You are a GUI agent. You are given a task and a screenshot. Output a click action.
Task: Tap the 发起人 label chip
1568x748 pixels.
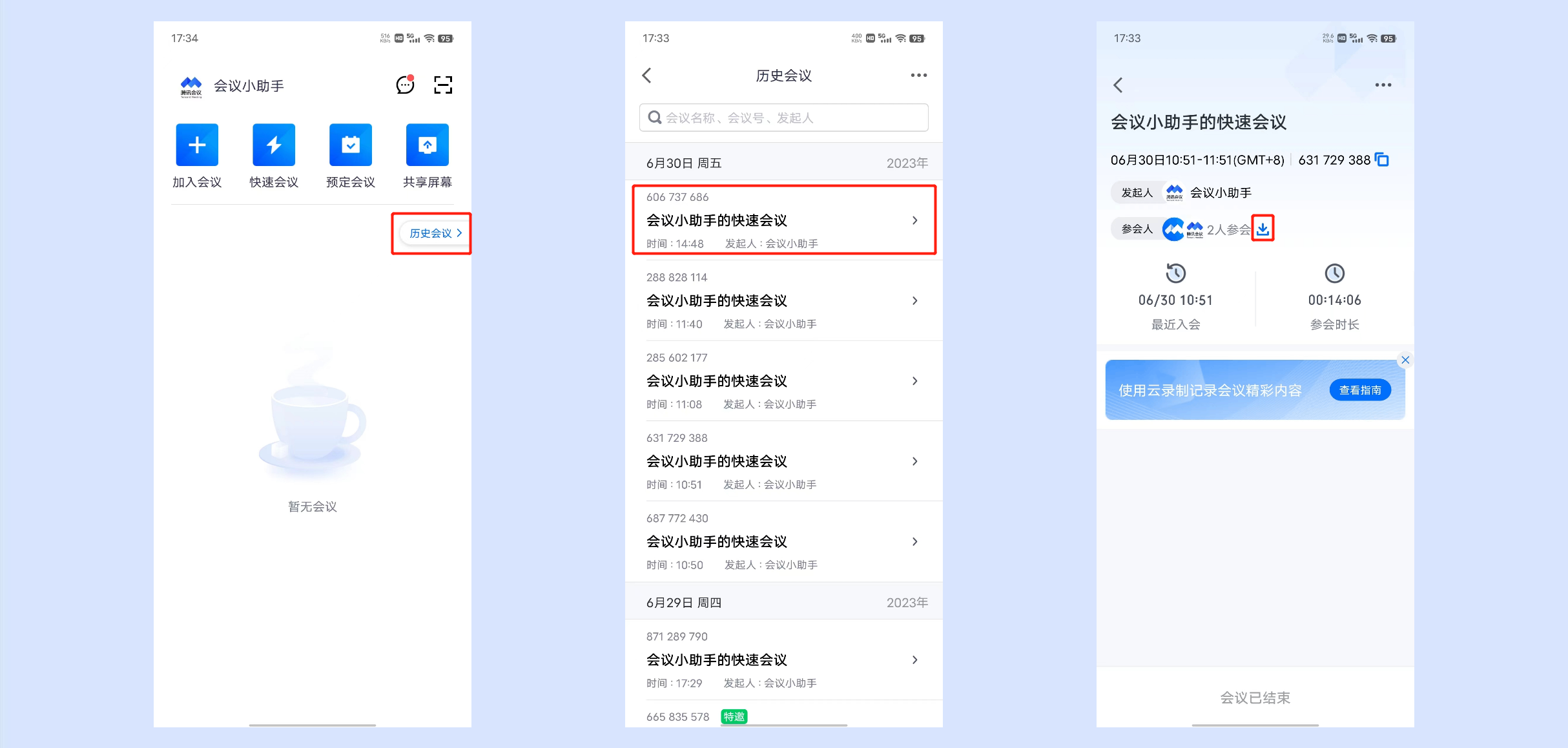tap(1137, 192)
